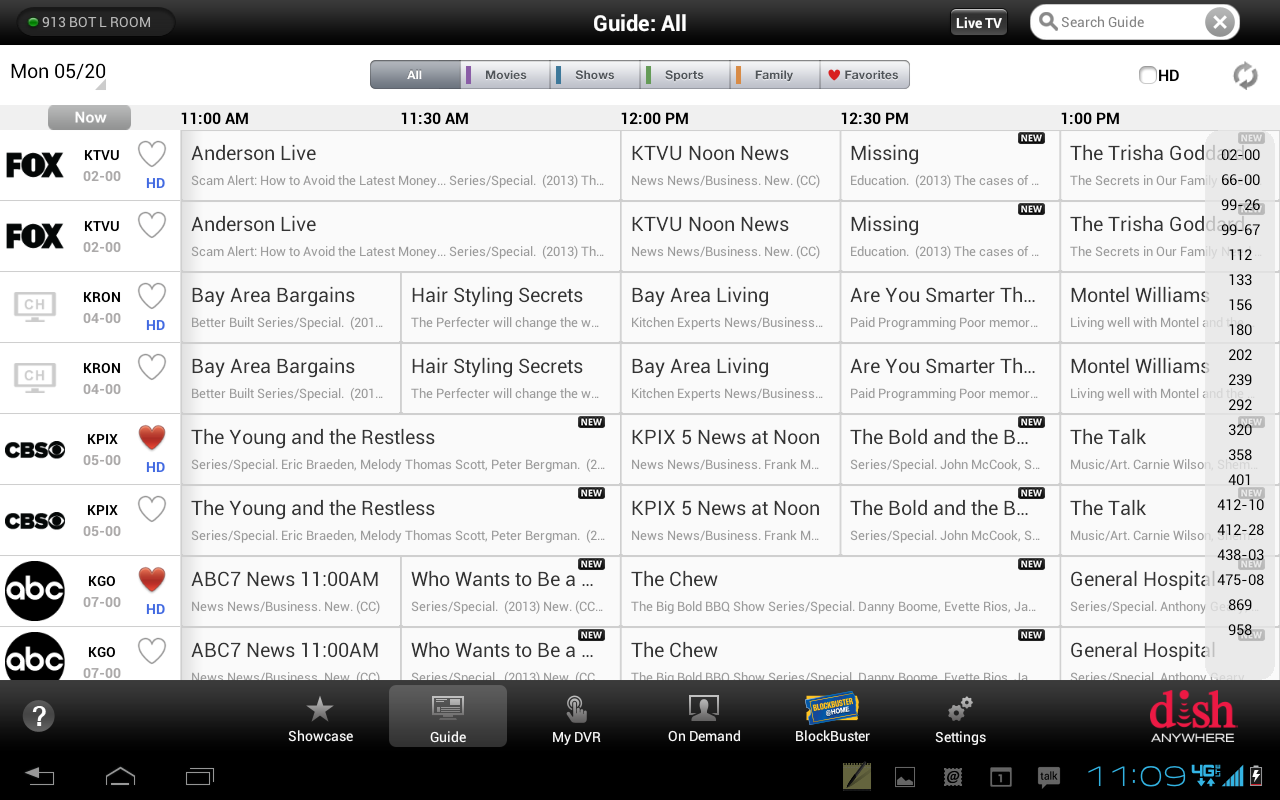Image resolution: width=1280 pixels, height=800 pixels.
Task: Refresh the guide listings
Action: point(1244,74)
